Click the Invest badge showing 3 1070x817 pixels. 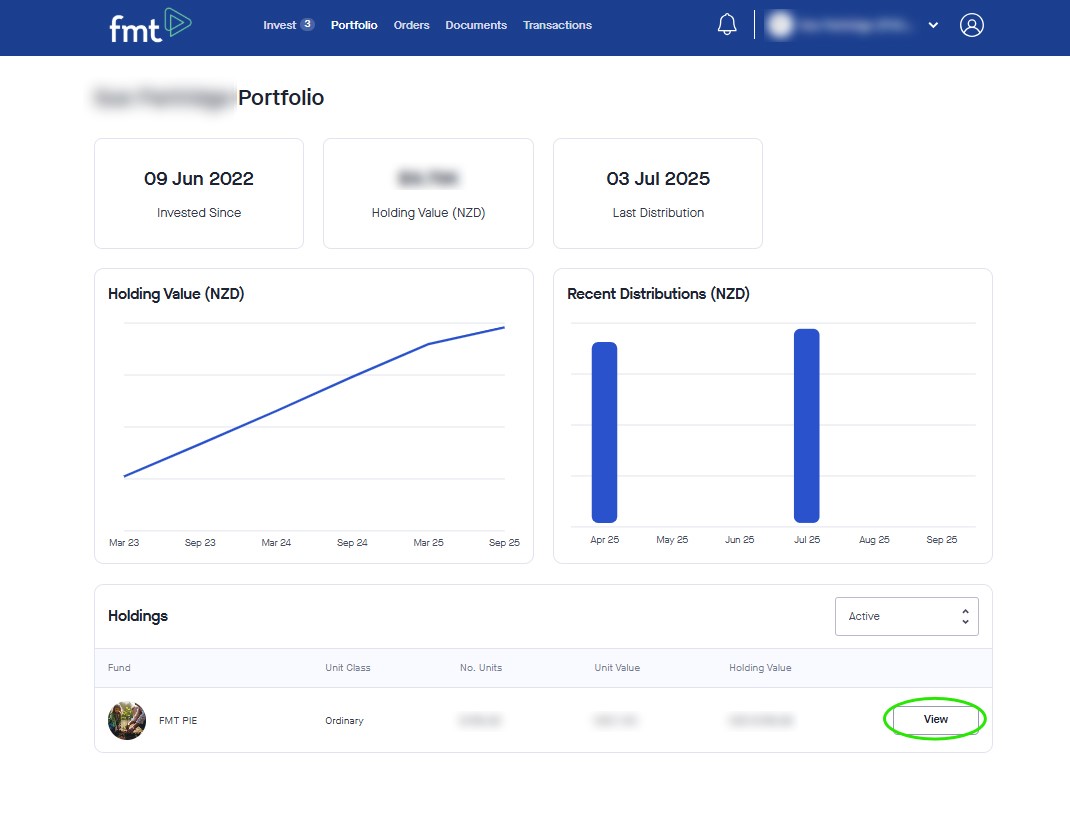[307, 25]
